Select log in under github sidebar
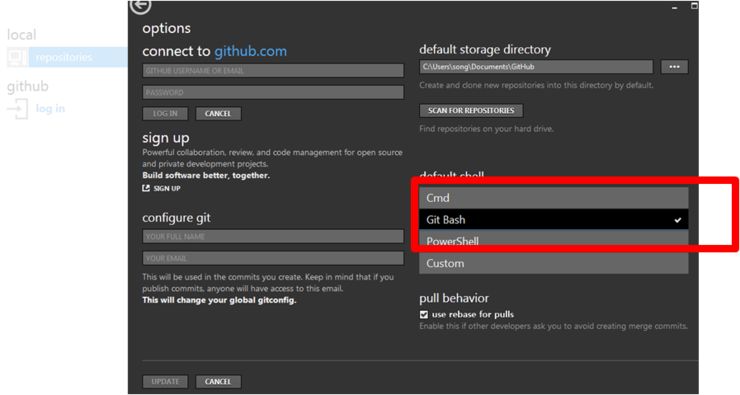740x395 pixels. [50, 109]
